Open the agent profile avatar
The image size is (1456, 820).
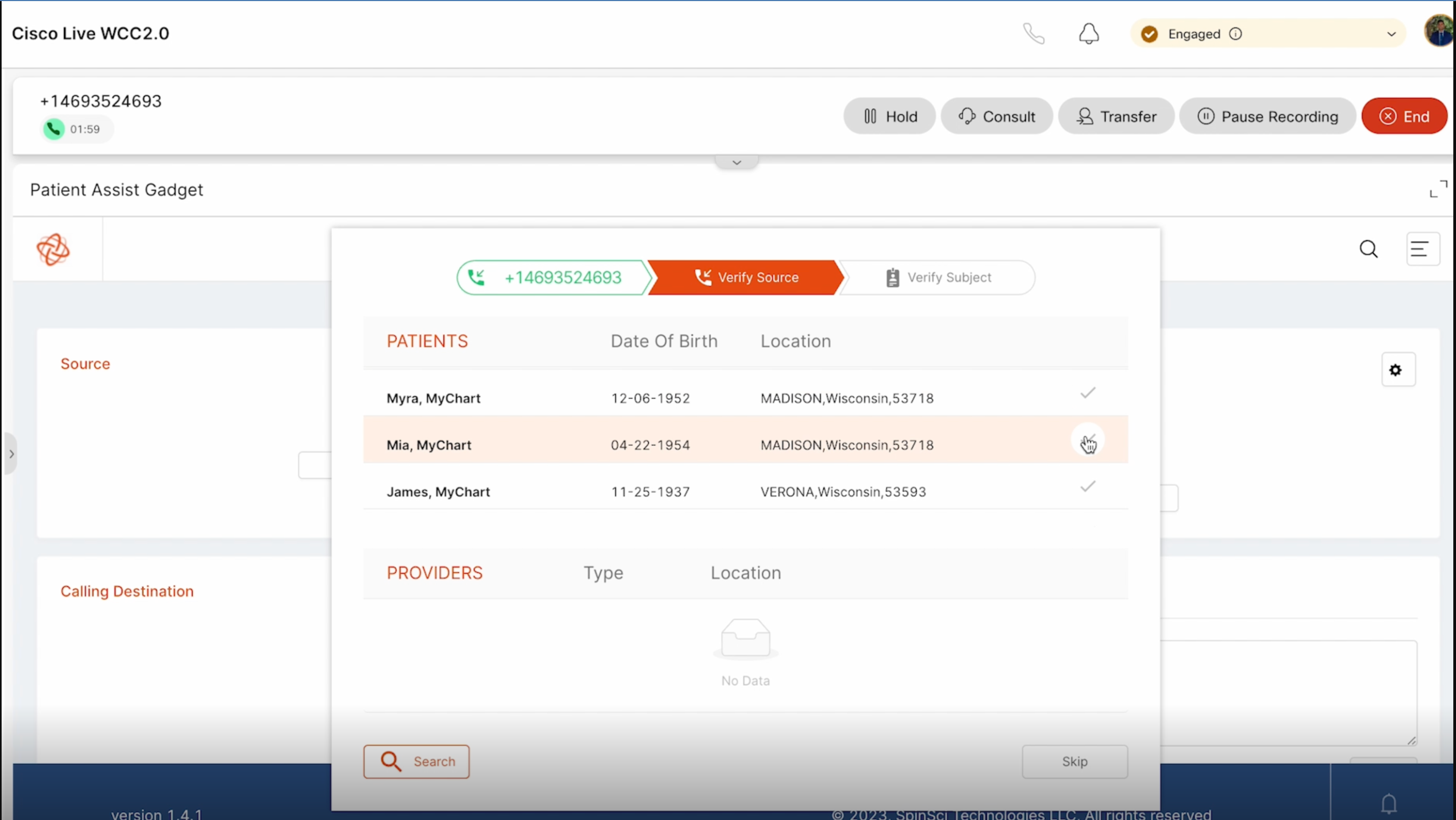coord(1439,31)
